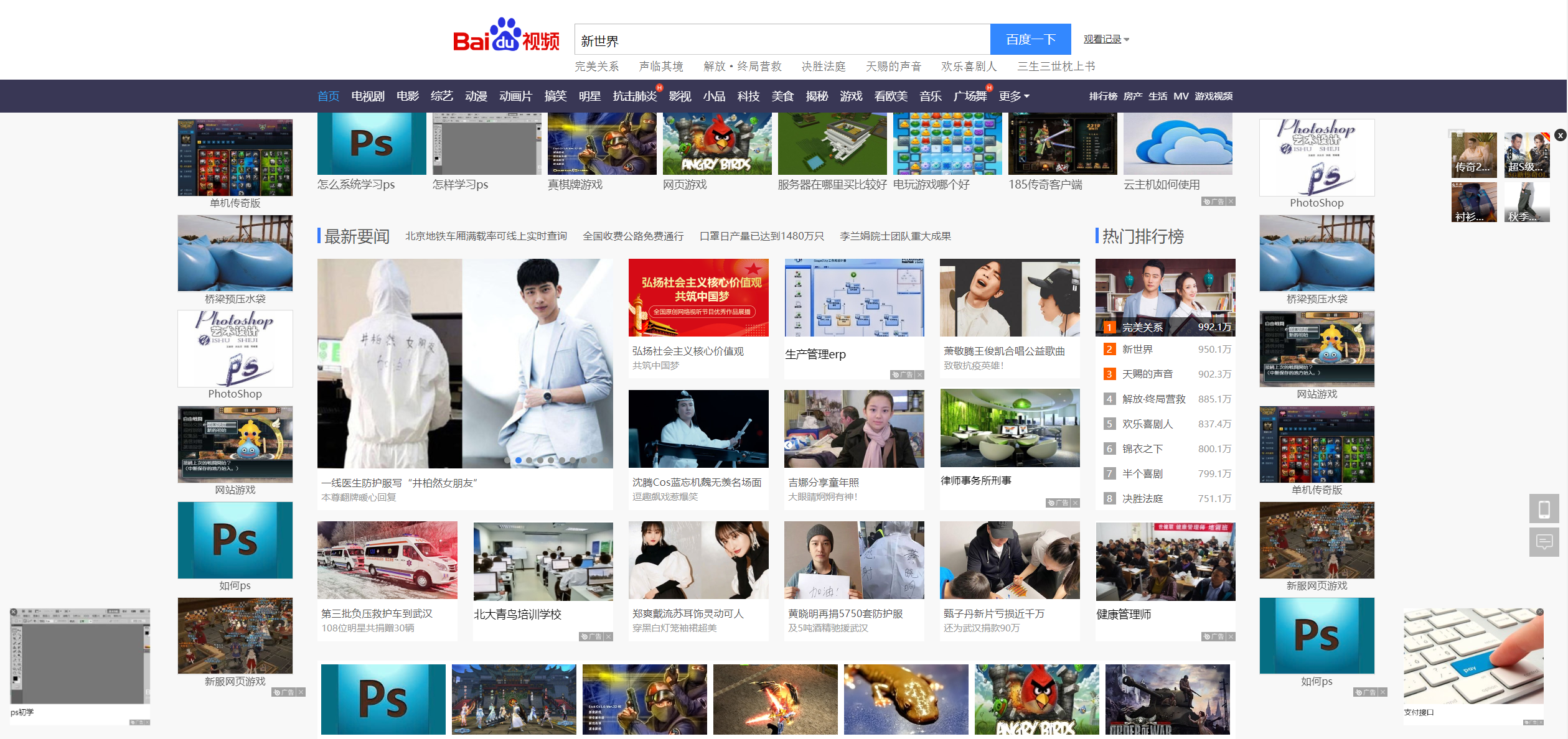The image size is (1568, 739).
Task: Open the 云主机如何使用 cloud thumbnail
Action: click(x=1178, y=144)
